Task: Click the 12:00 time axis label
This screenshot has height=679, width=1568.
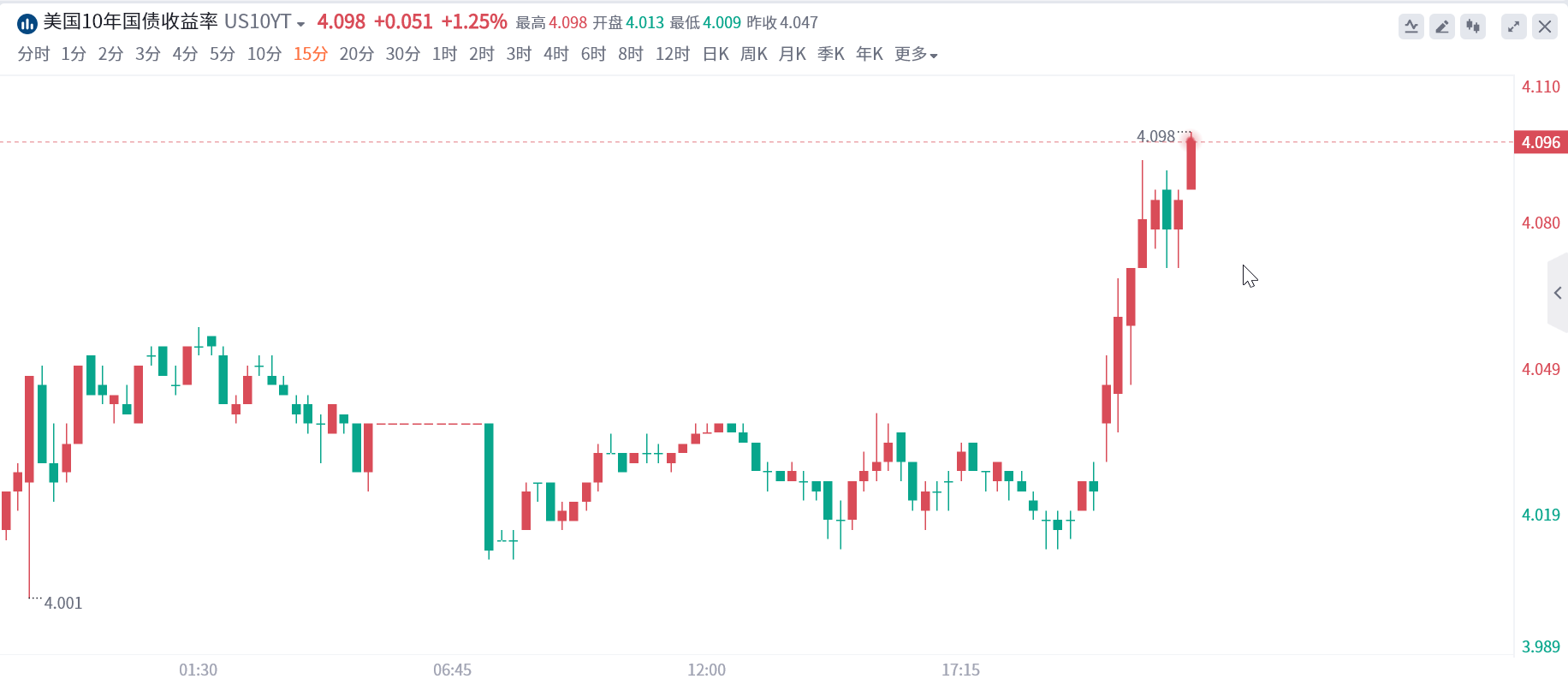Action: point(706,670)
